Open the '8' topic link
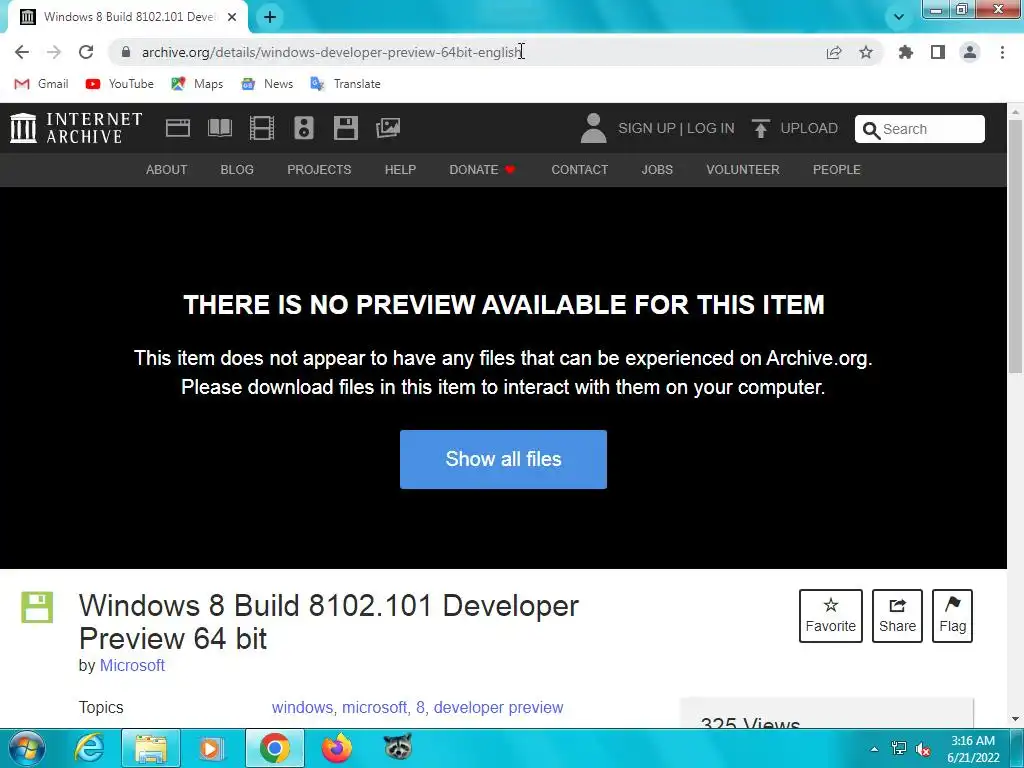 [x=421, y=707]
